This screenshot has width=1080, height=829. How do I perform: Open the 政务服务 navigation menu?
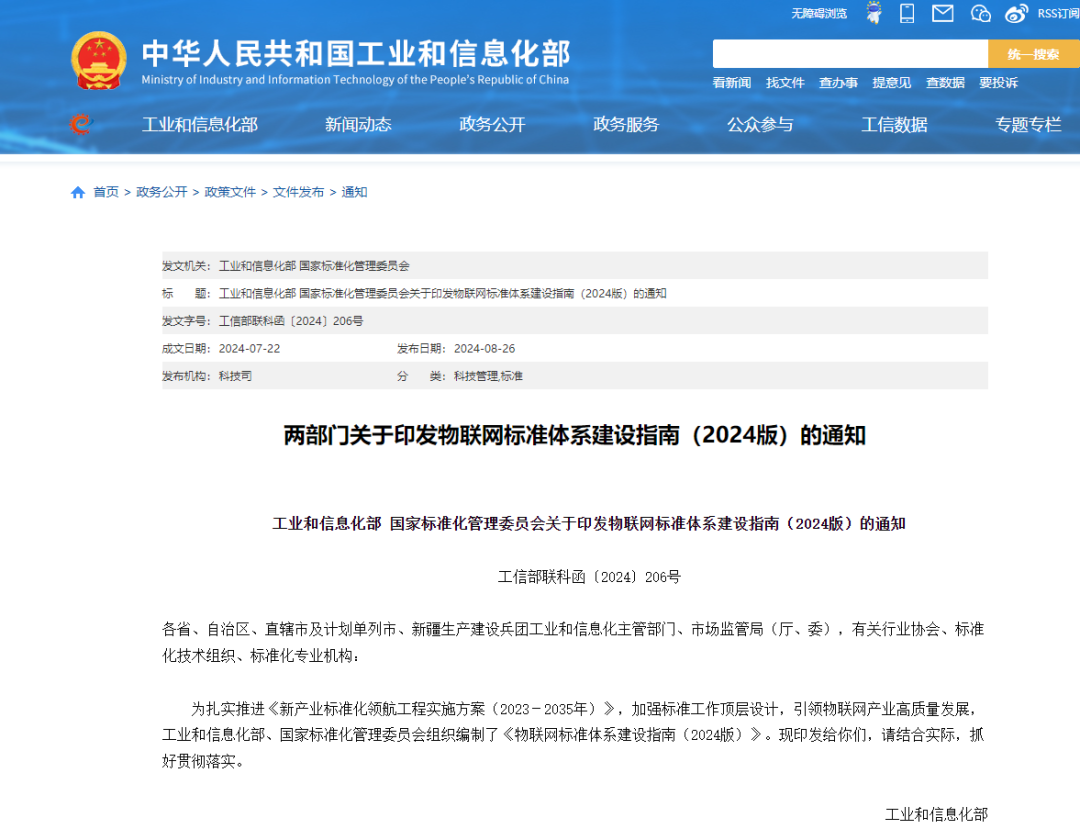tap(626, 124)
